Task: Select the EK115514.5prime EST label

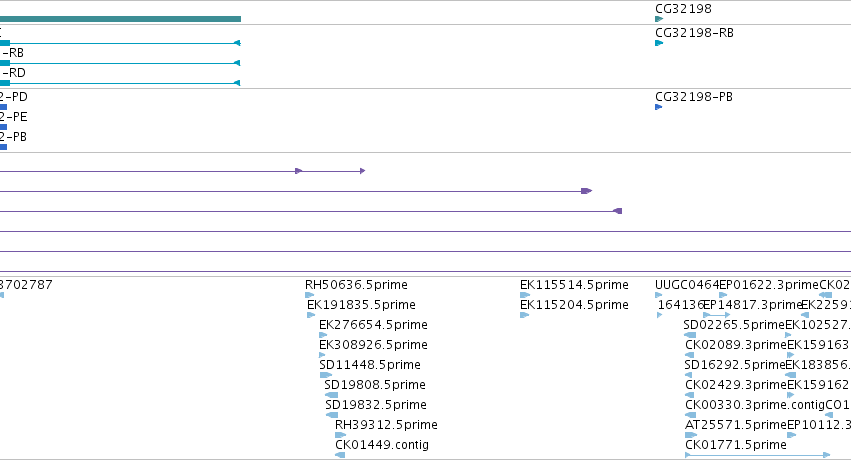Action: (x=574, y=285)
